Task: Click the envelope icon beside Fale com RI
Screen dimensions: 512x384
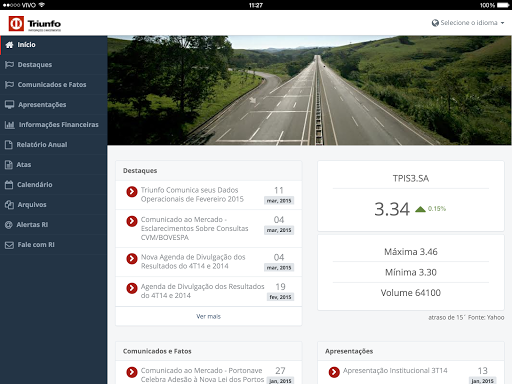Action: [x=9, y=245]
